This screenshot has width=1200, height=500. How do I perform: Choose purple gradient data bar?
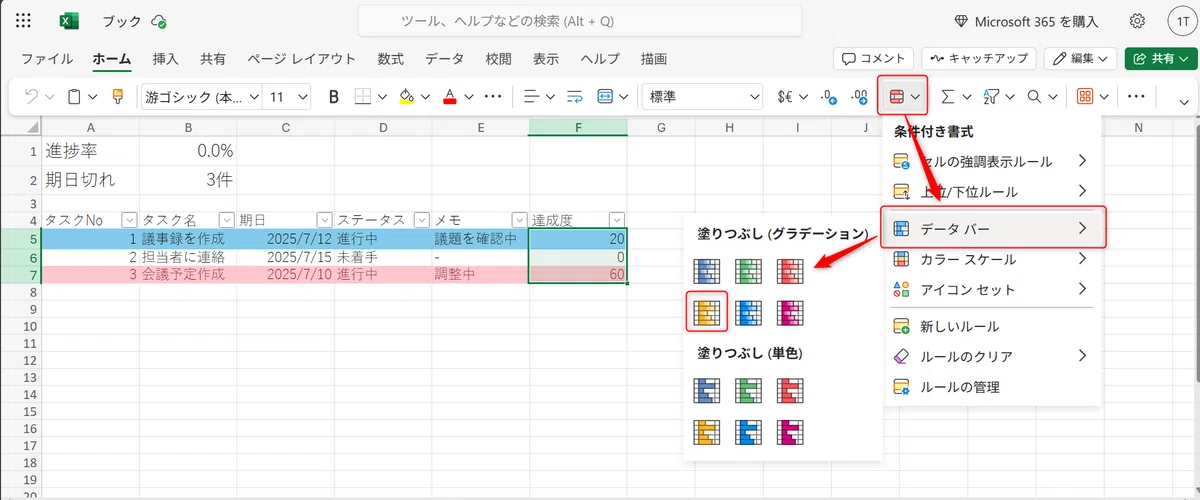(x=791, y=313)
